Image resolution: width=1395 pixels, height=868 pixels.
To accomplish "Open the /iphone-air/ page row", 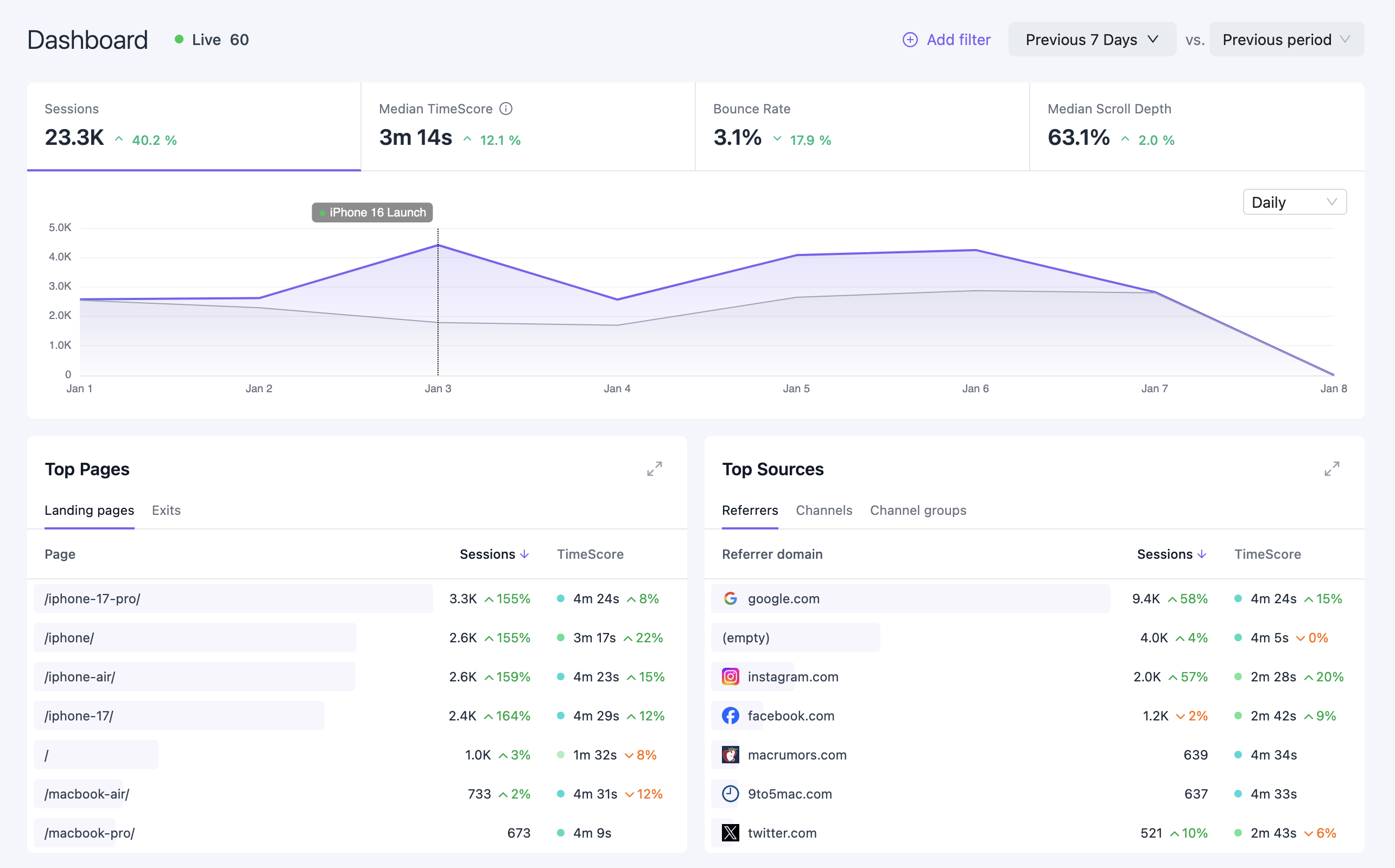I will click(357, 677).
